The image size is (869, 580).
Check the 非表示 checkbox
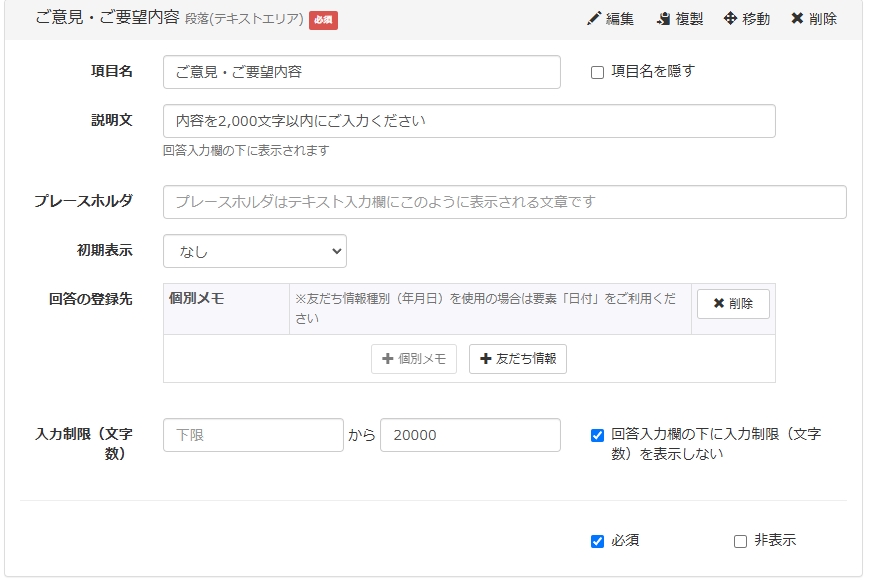tap(740, 541)
